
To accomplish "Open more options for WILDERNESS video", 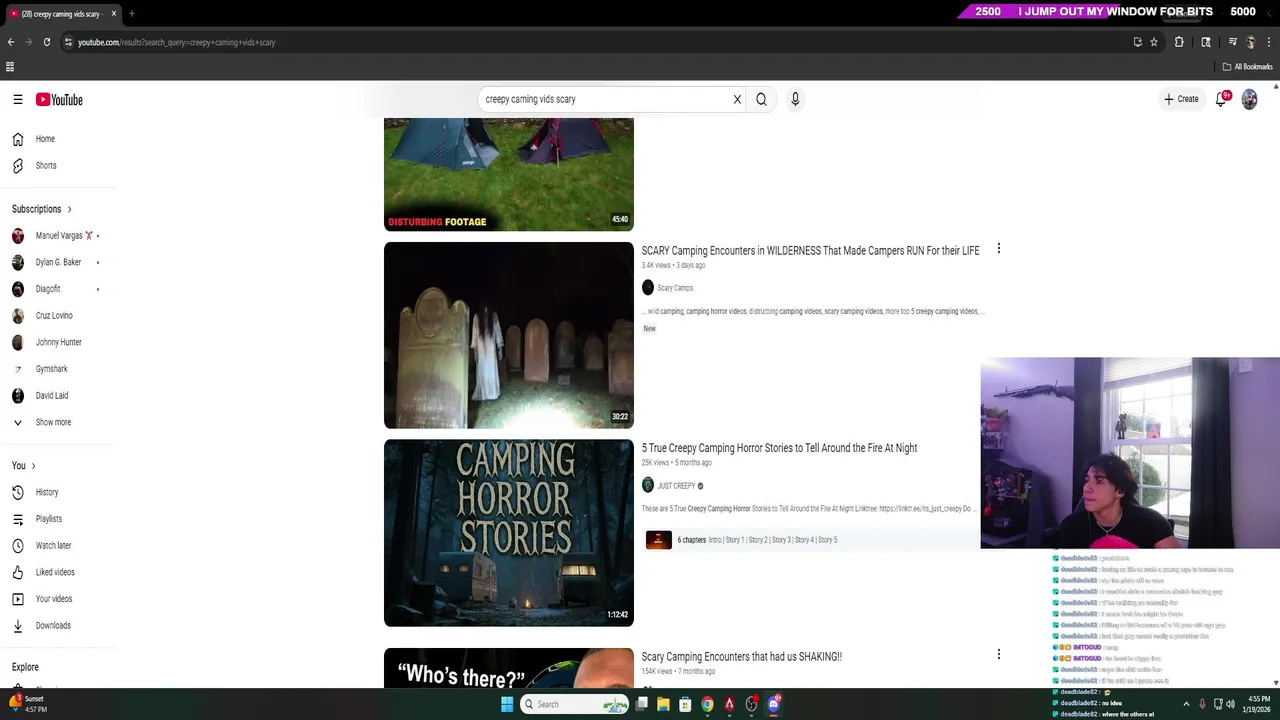I will click(998, 249).
